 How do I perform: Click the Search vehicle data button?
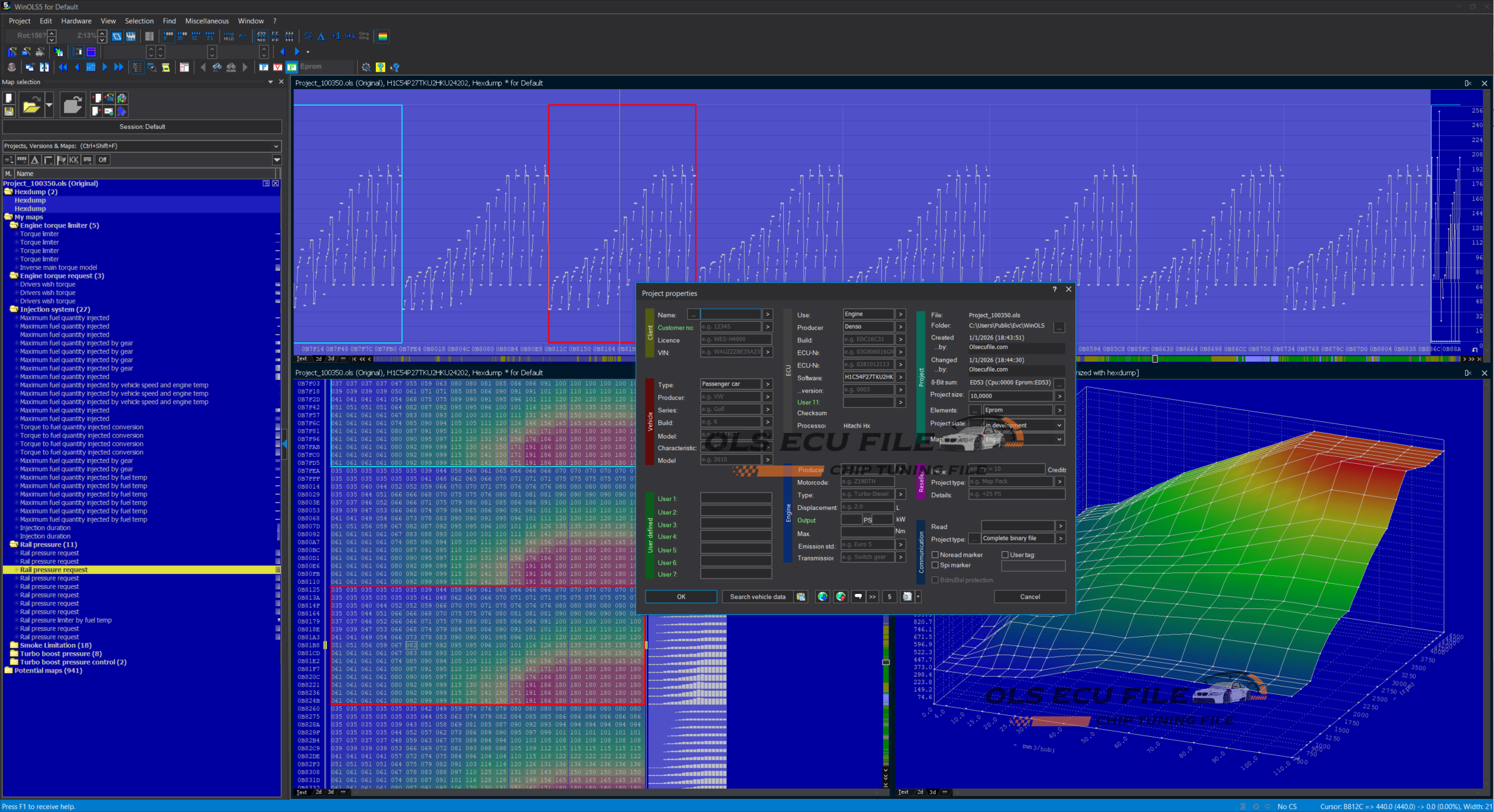coord(757,596)
